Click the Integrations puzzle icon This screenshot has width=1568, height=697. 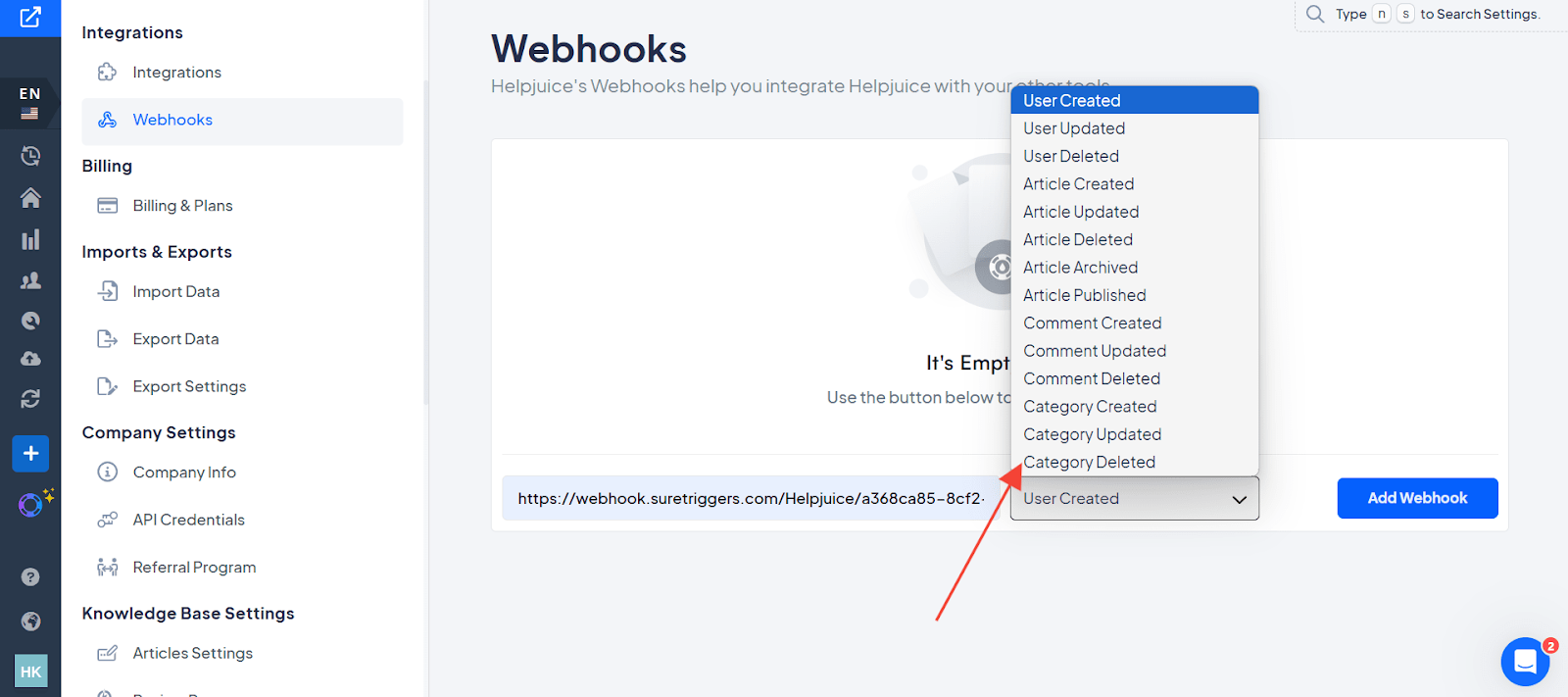tap(108, 72)
